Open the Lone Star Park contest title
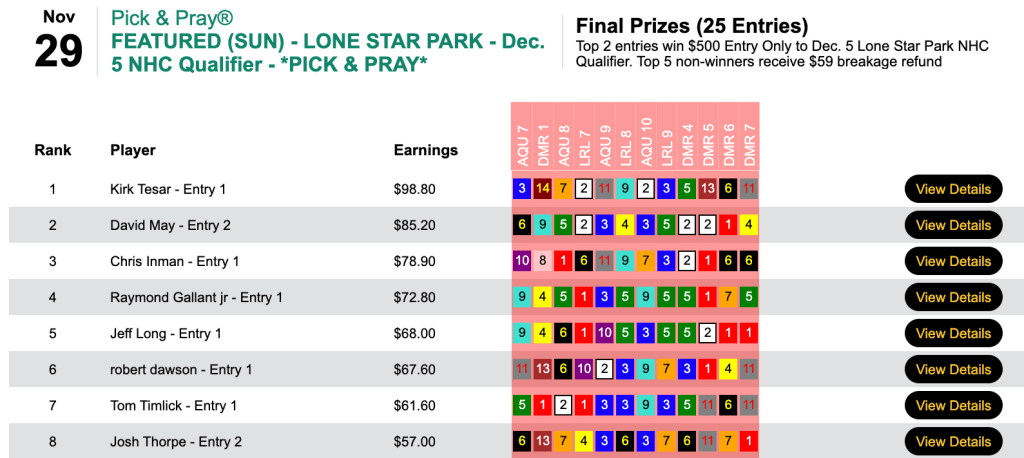1024x458 pixels. (x=328, y=55)
